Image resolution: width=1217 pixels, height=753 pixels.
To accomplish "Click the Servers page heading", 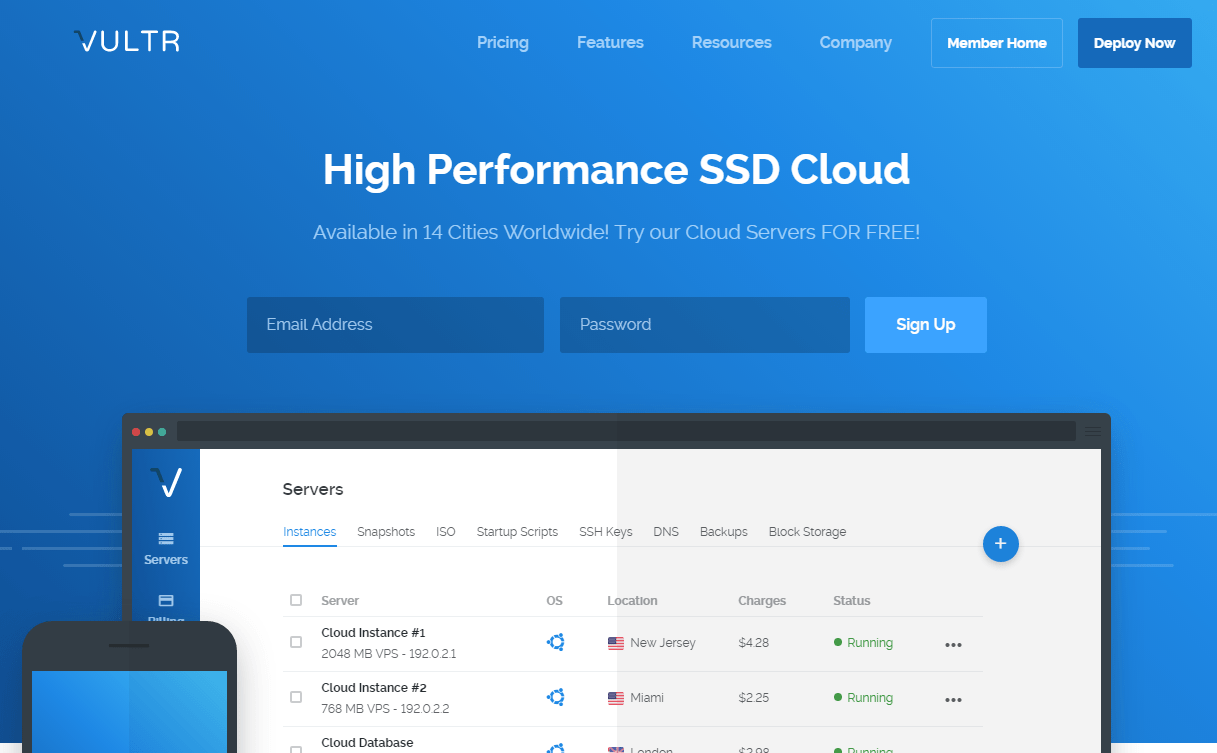I will (x=313, y=490).
